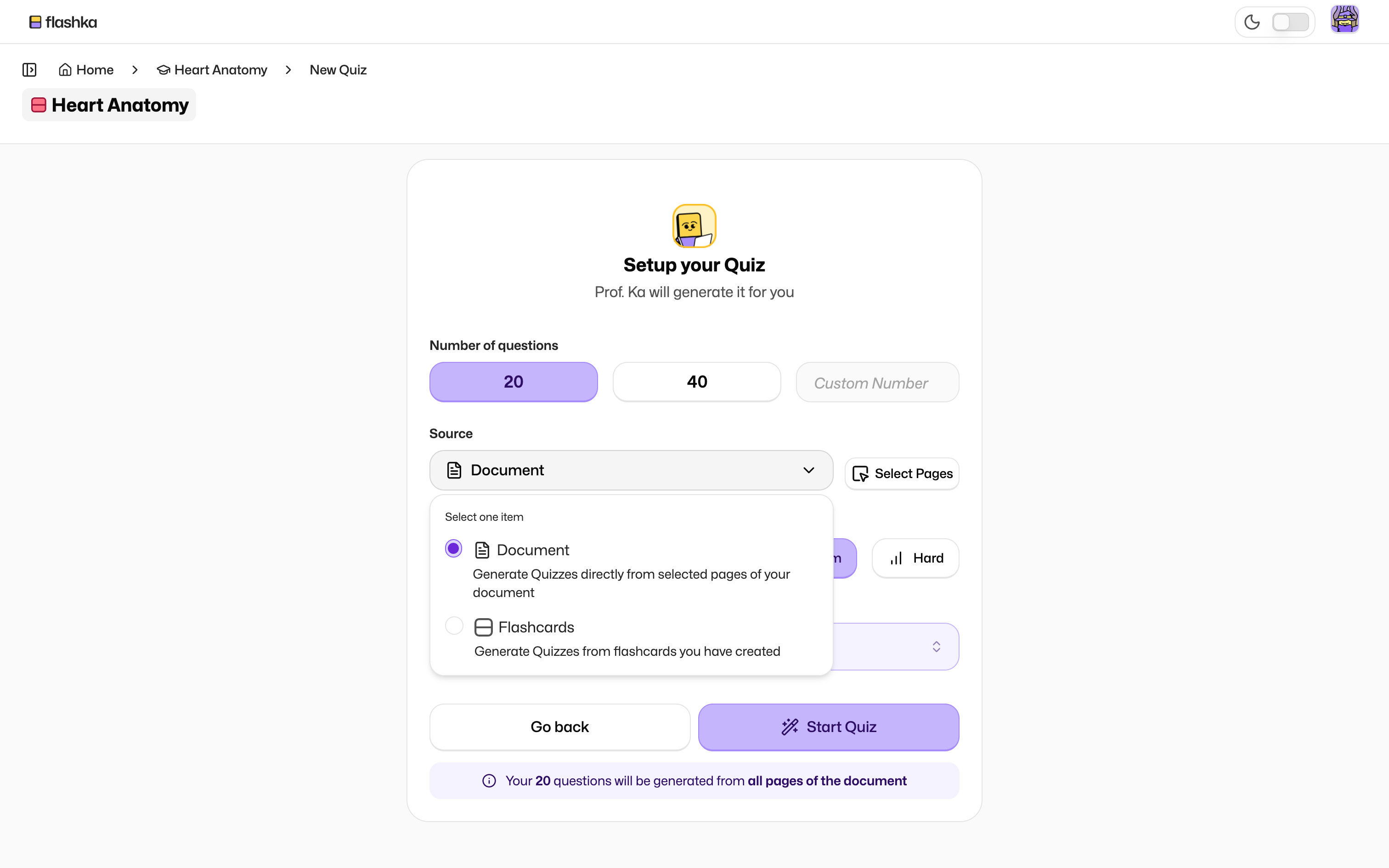Click the red Heart Anatomy deck icon
This screenshot has width=1389, height=868.
click(x=39, y=105)
